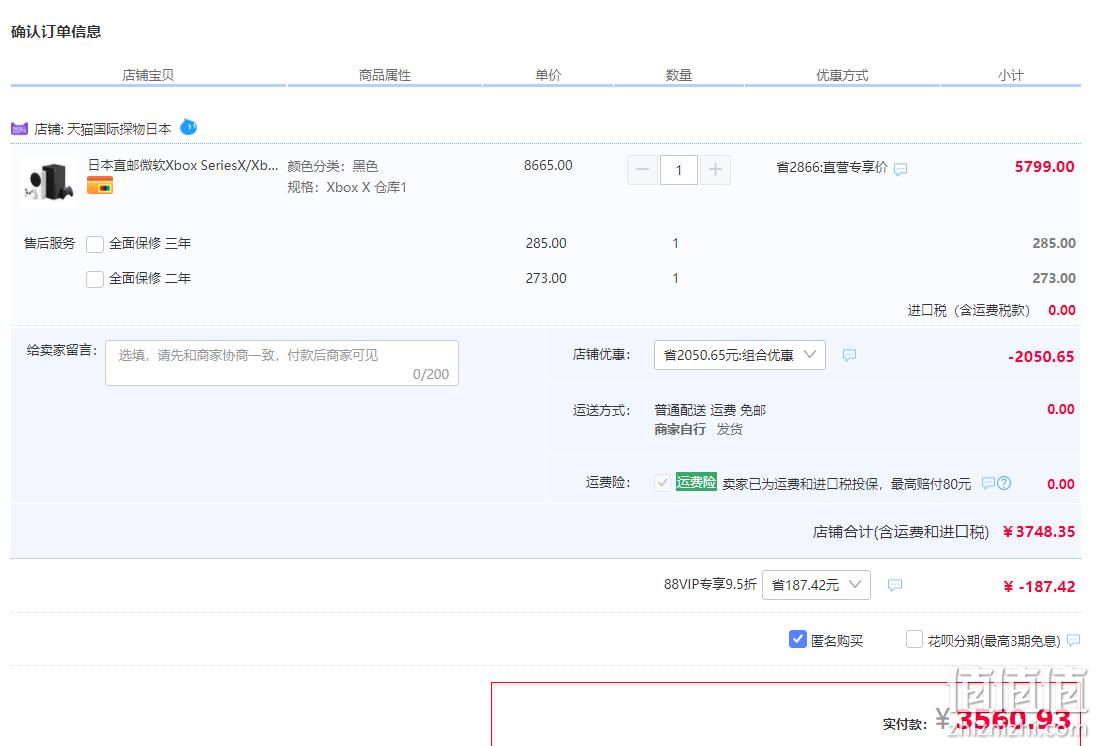
Task: Click the credit card icon under product title
Action: pyautogui.click(x=100, y=186)
